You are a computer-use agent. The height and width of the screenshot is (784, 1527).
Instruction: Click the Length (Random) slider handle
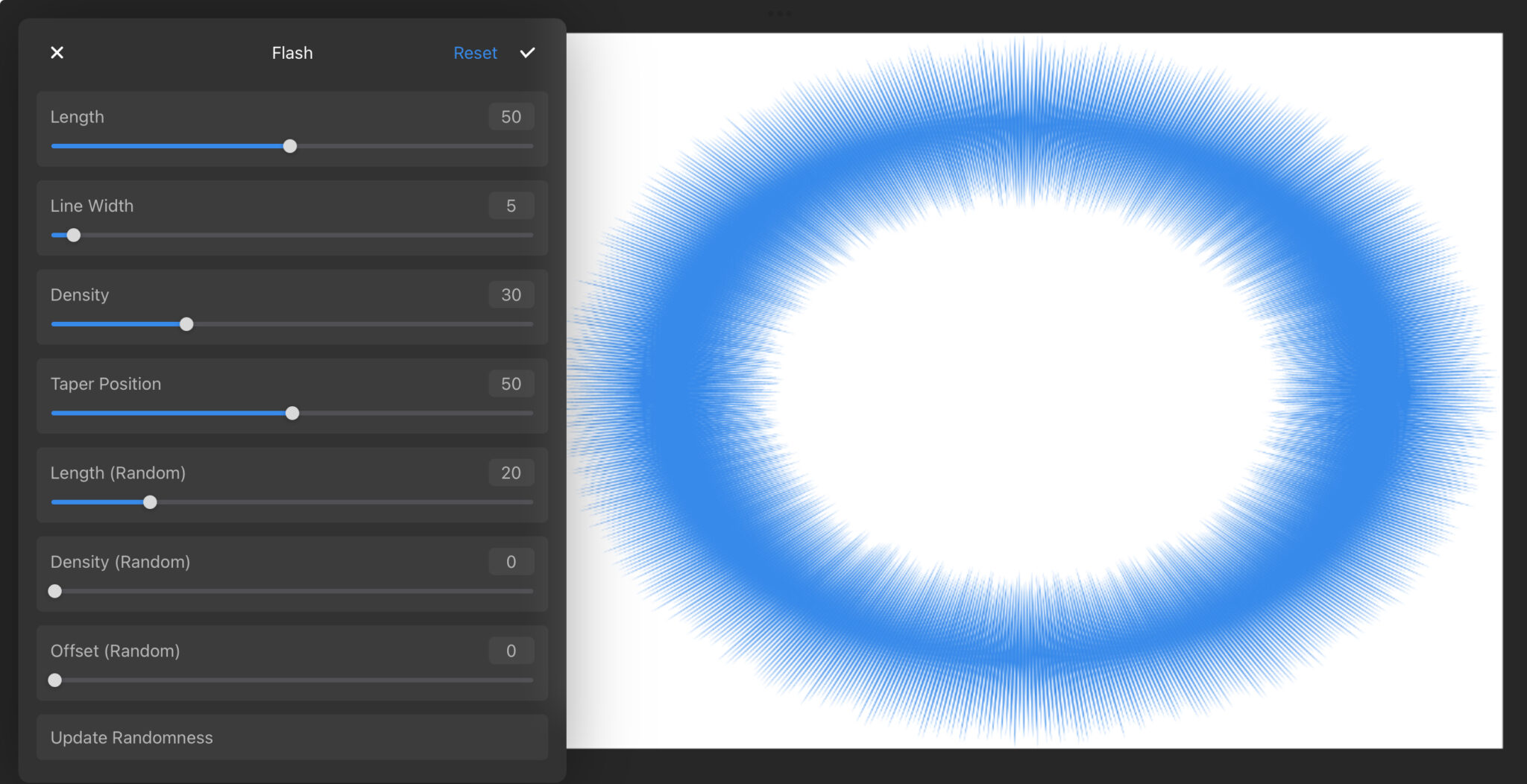coord(150,502)
